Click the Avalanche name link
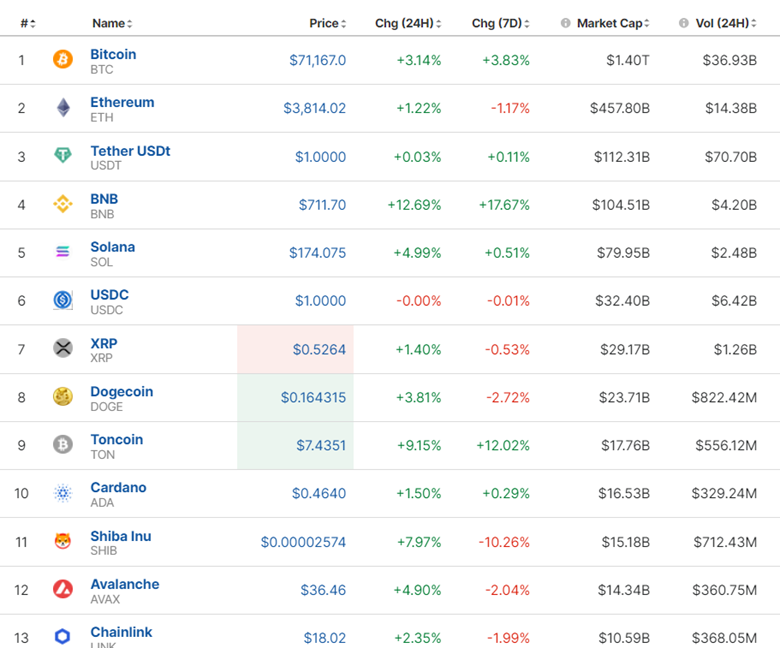The width and height of the screenshot is (780, 648). tap(124, 584)
